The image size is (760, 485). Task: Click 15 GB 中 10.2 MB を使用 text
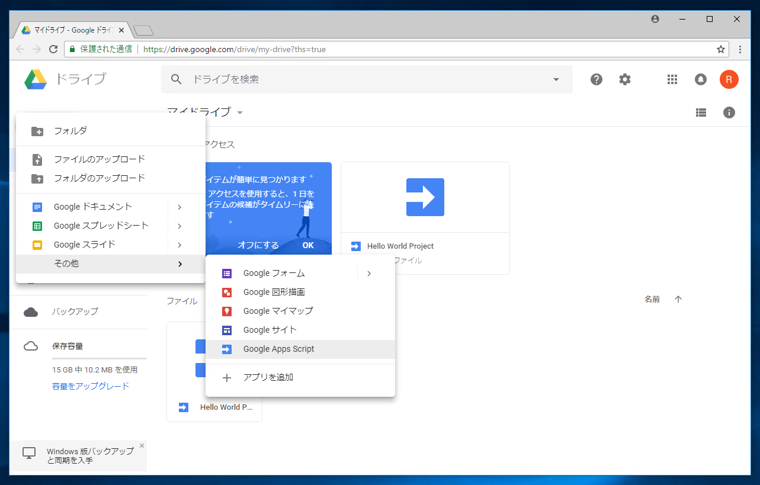click(95, 370)
